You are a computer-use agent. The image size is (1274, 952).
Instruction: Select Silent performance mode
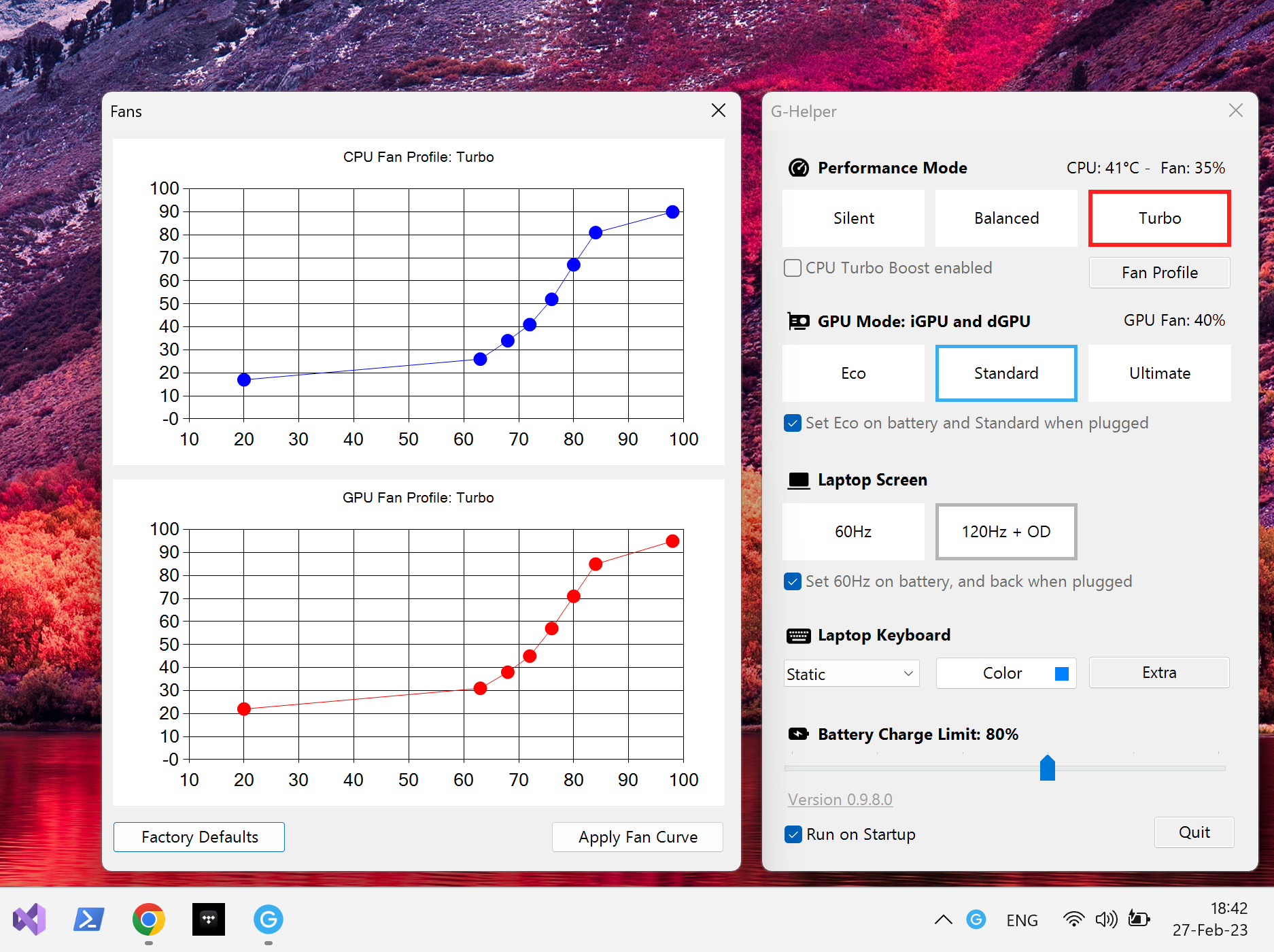(x=853, y=218)
